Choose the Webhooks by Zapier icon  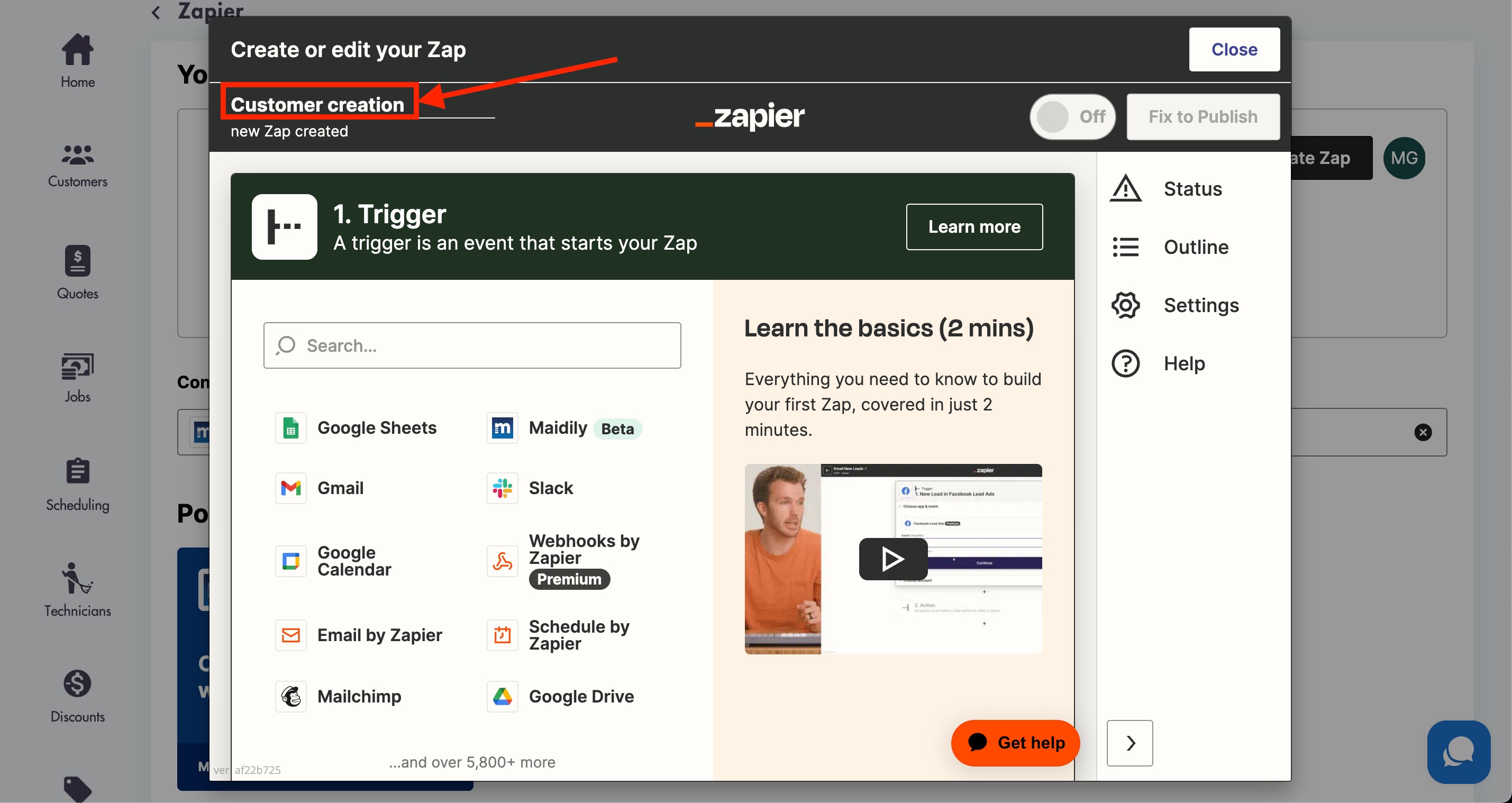[502, 561]
